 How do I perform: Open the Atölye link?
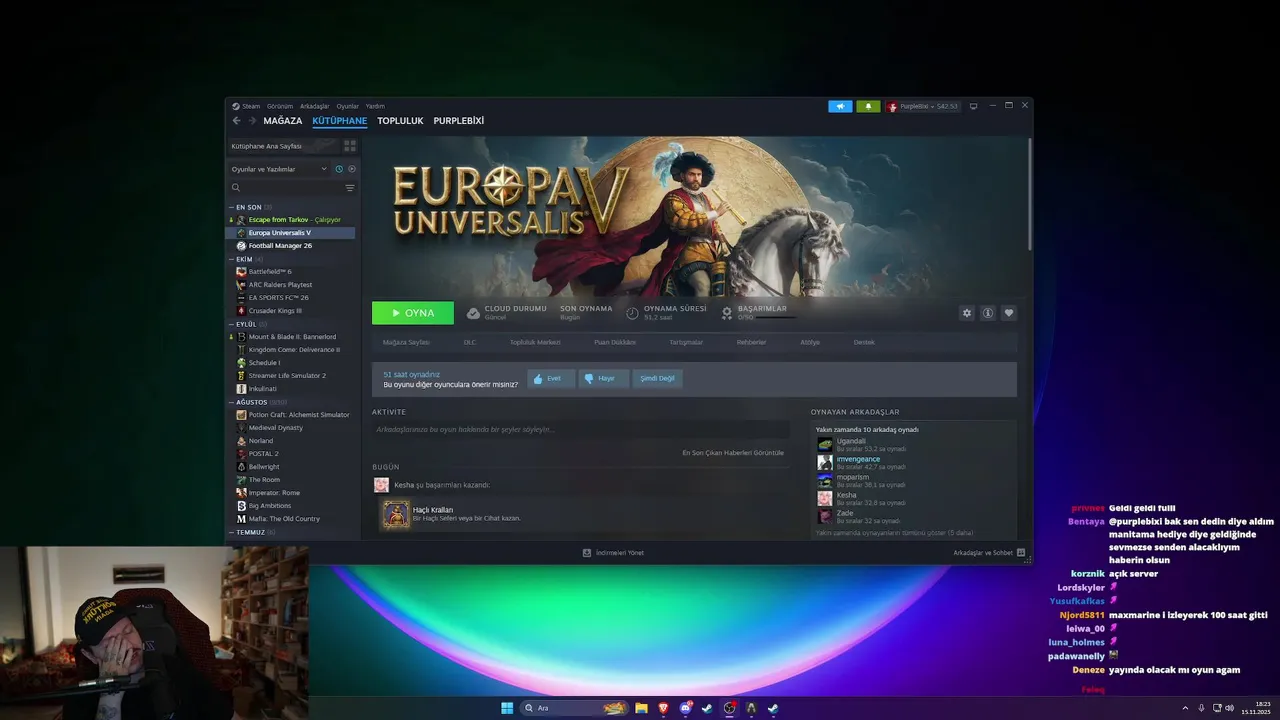coord(810,342)
